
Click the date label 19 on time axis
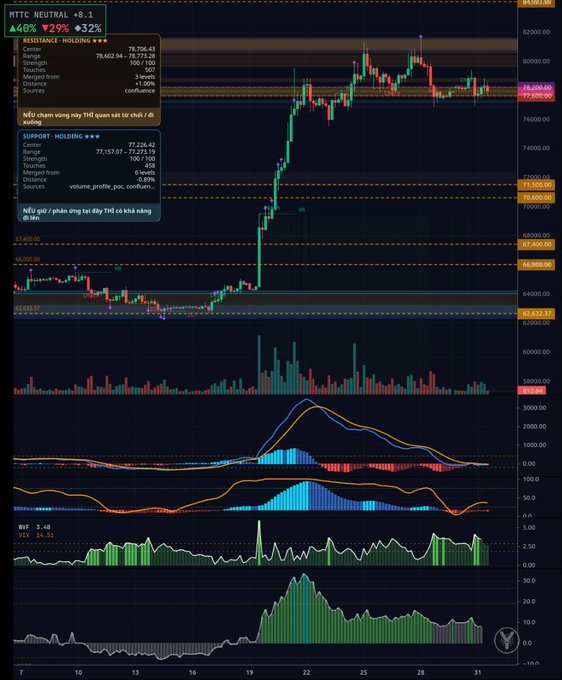point(249,673)
